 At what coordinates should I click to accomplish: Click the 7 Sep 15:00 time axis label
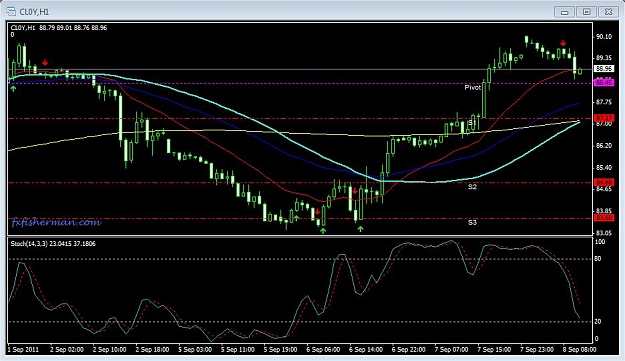[x=494, y=349]
